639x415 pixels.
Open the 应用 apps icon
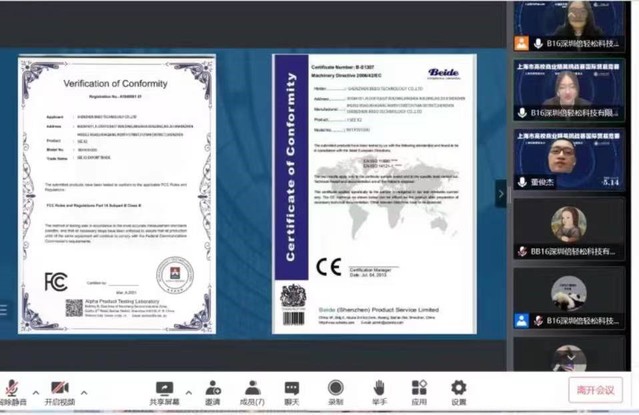pos(418,391)
